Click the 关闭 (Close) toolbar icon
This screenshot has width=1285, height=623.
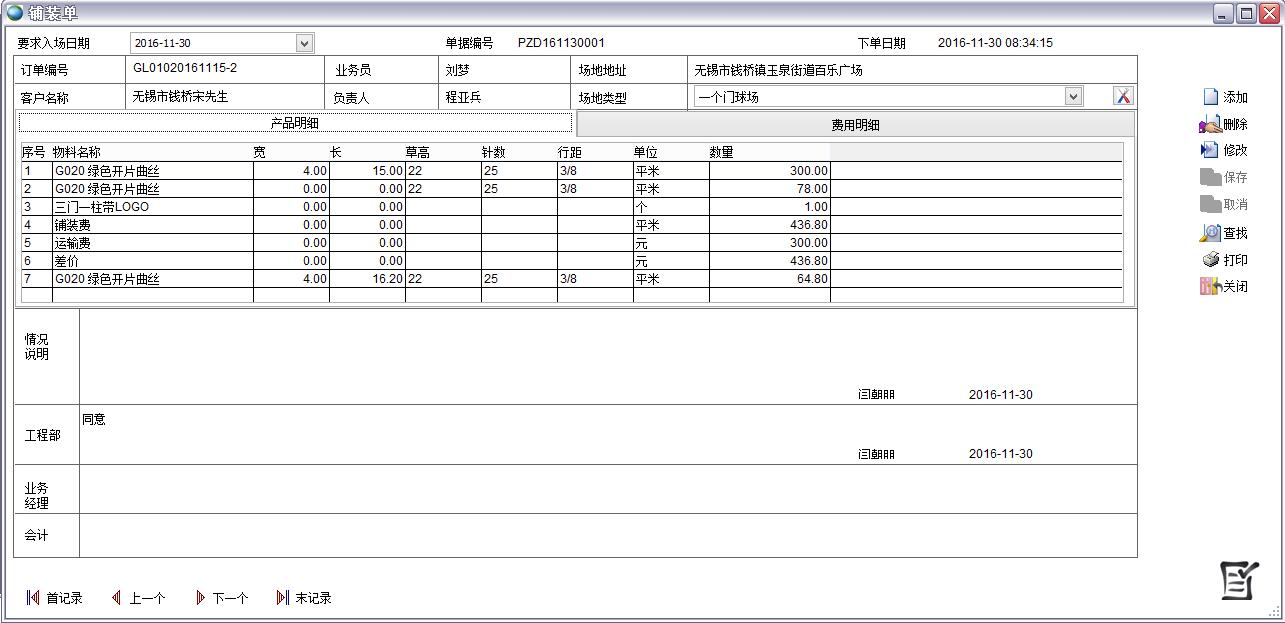click(x=1210, y=286)
